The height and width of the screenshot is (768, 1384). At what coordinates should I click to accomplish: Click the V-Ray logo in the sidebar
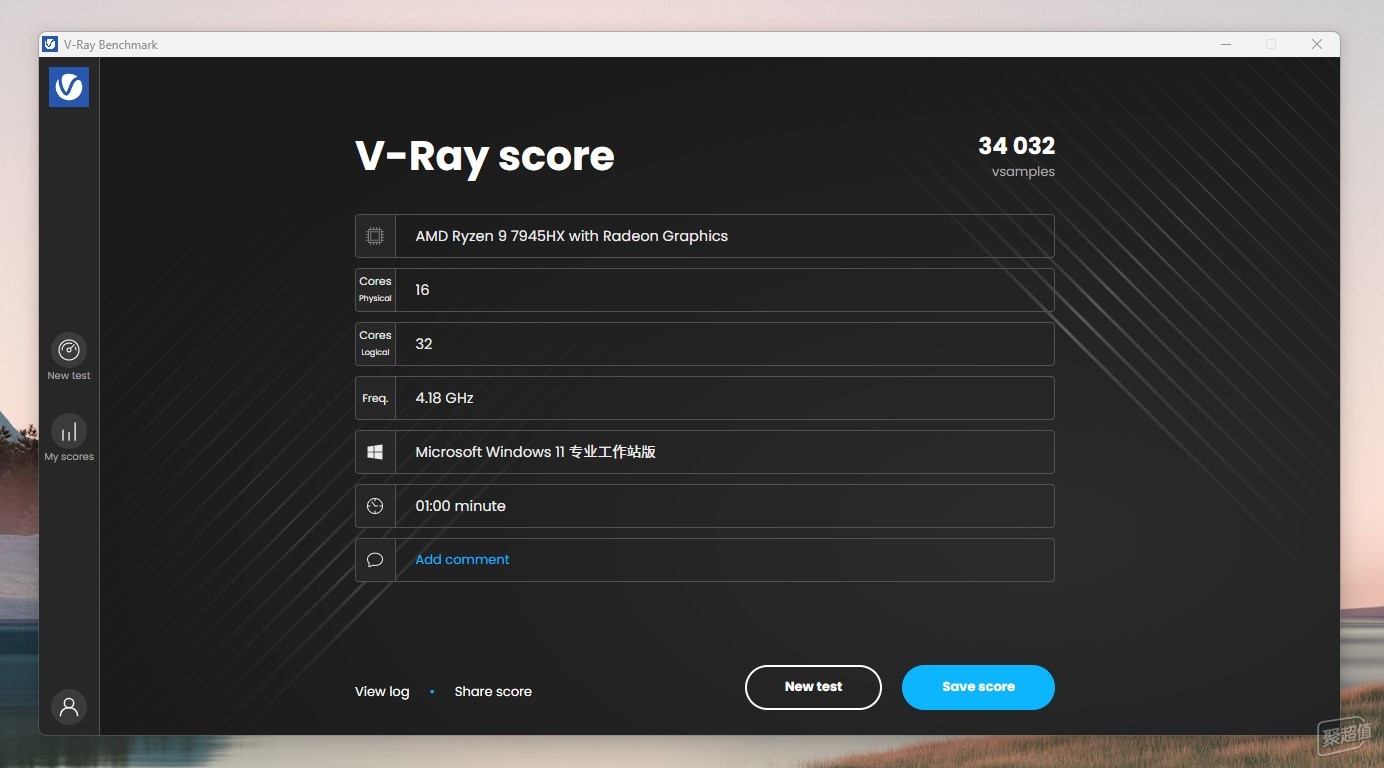point(69,87)
